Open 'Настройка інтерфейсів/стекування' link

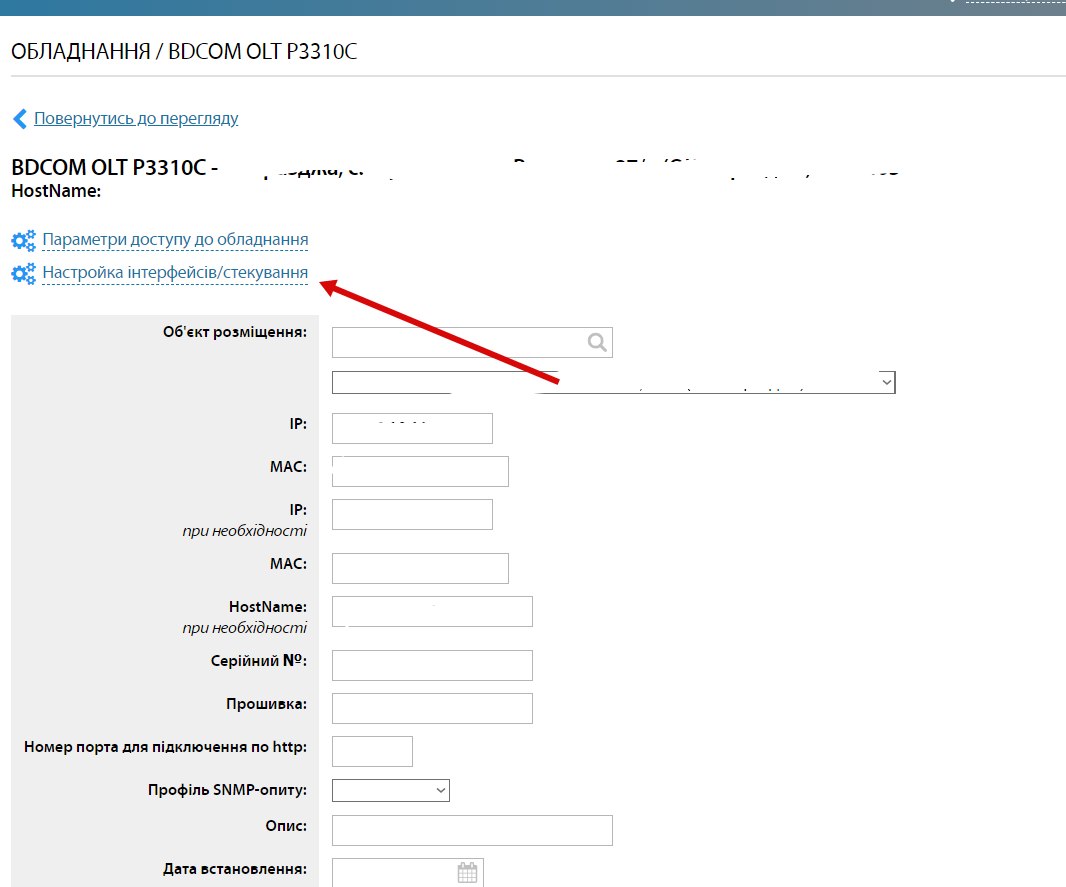175,273
